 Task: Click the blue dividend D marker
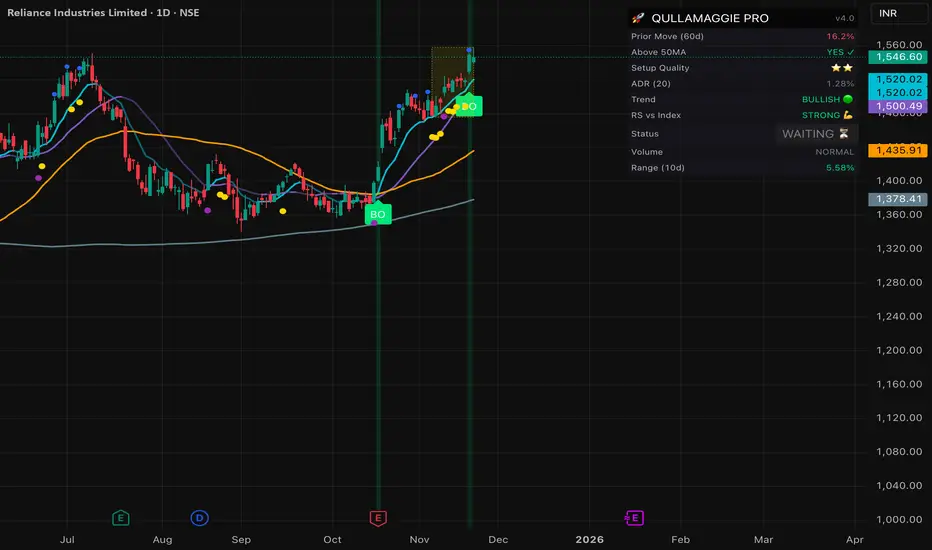pyautogui.click(x=199, y=518)
